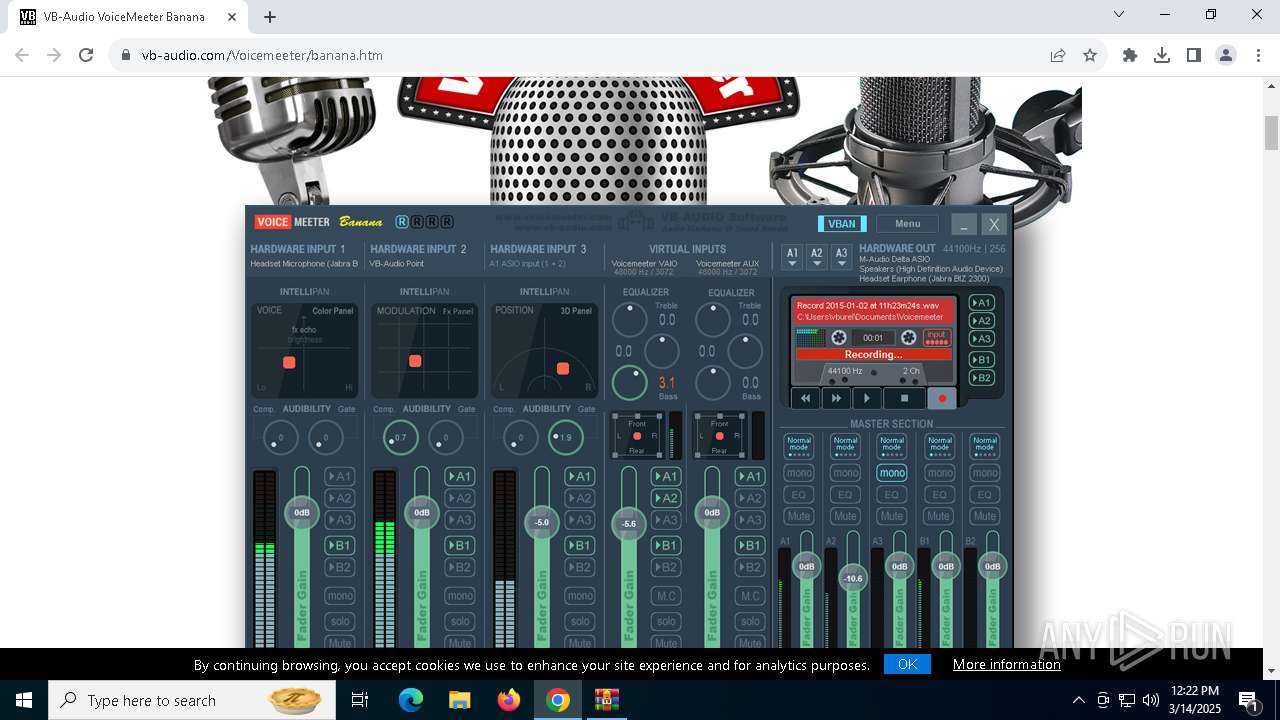
Task: Expand the A2 hardware out dropdown
Action: [x=817, y=257]
